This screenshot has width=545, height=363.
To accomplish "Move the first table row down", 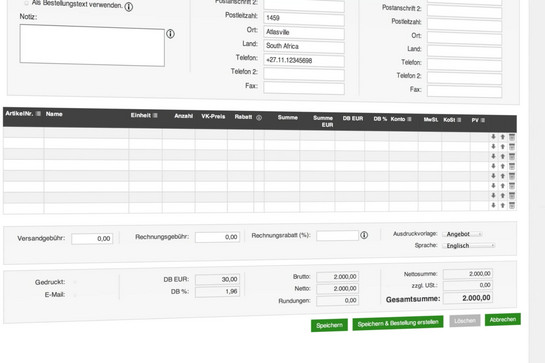I will pyautogui.click(x=493, y=137).
